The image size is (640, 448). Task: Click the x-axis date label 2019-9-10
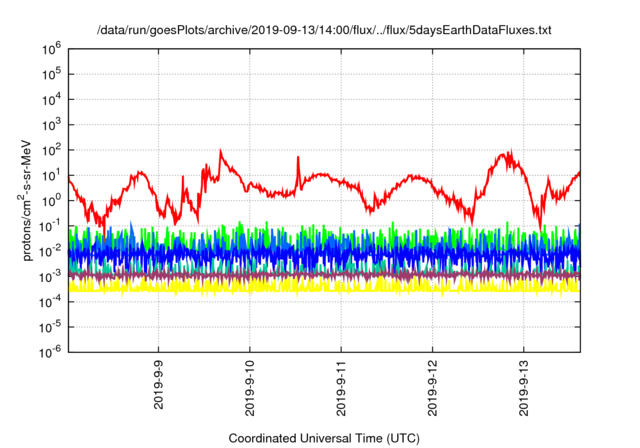pyautogui.click(x=250, y=388)
